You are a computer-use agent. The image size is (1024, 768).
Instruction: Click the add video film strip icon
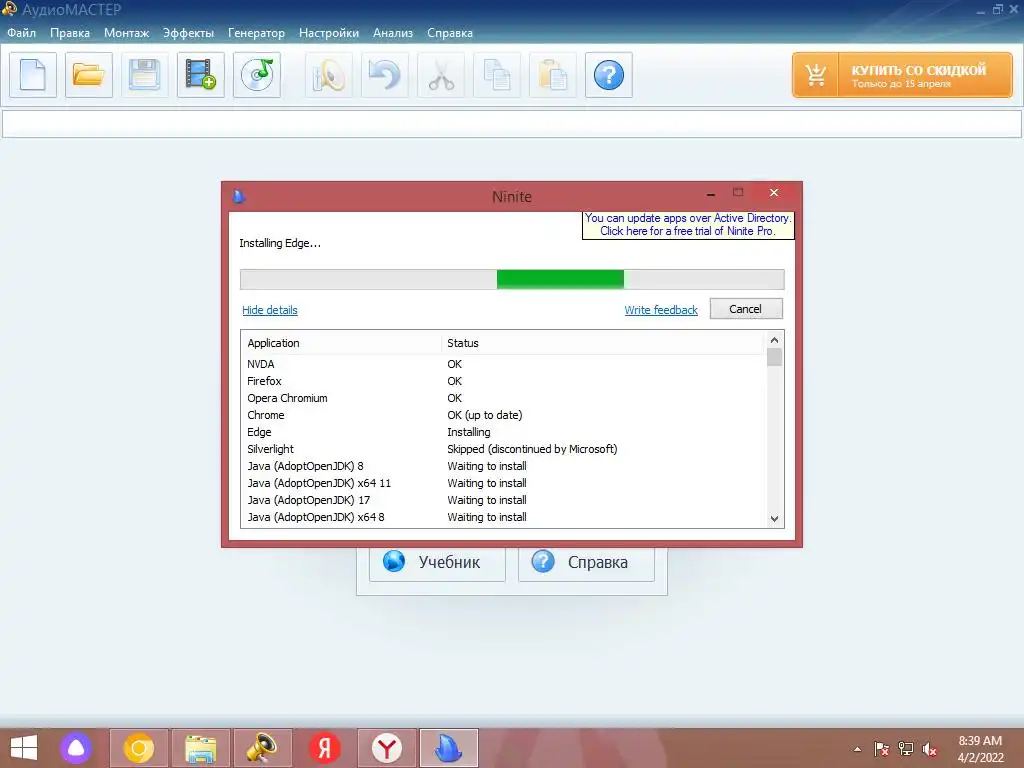click(200, 75)
